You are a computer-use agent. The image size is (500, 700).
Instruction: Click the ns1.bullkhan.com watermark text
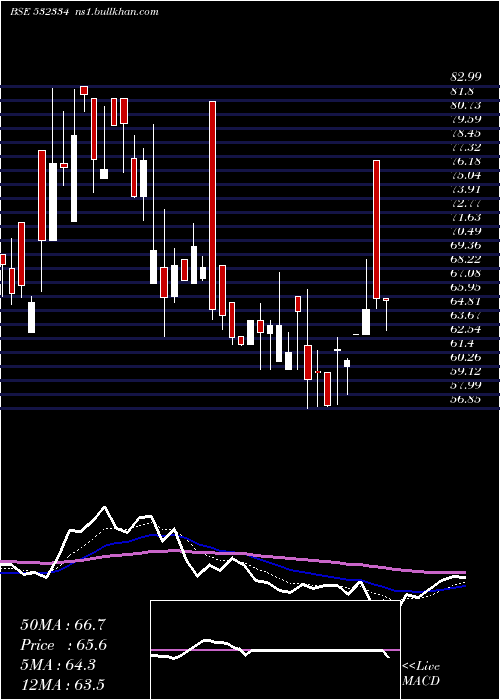[x=117, y=12]
